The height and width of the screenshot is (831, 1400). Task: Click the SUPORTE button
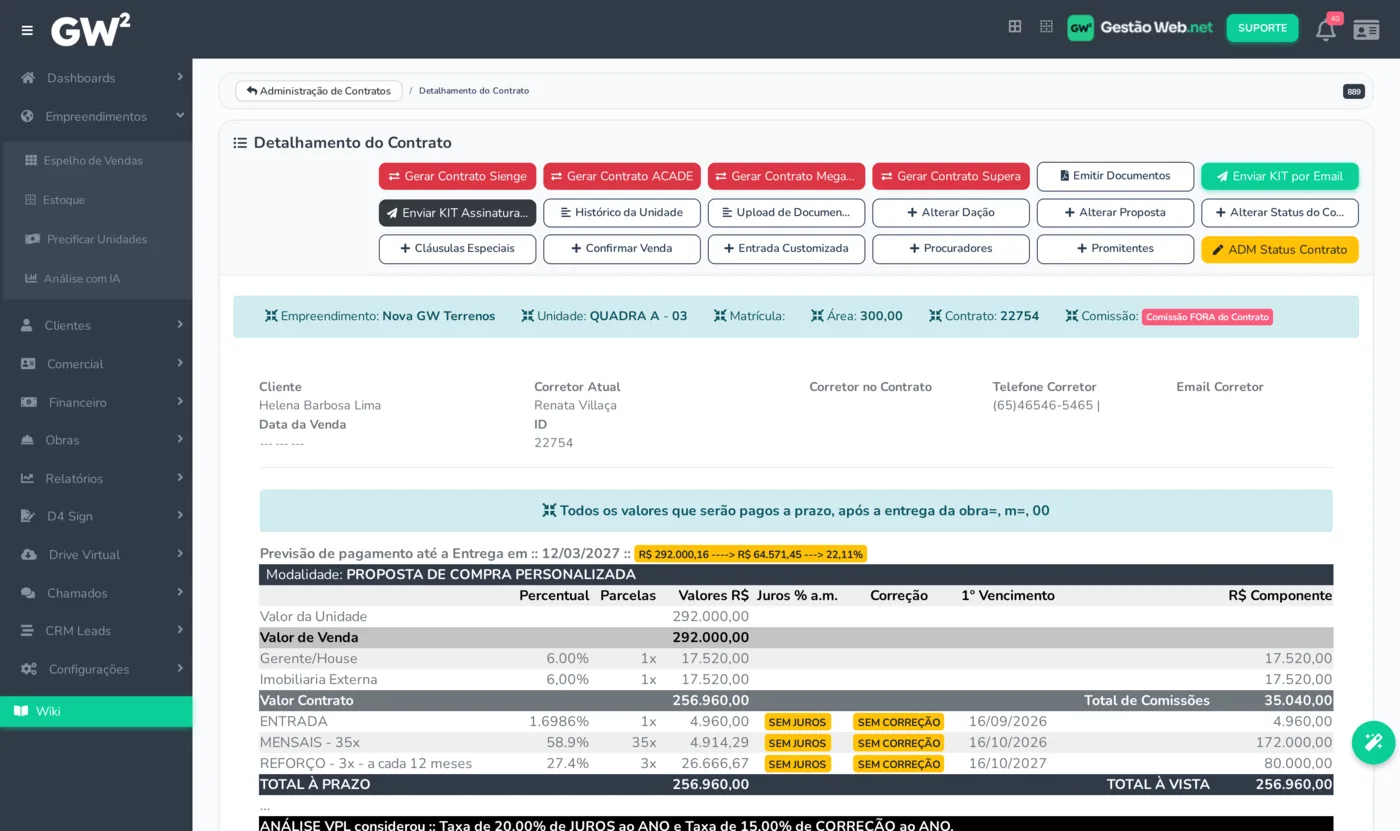coord(1262,28)
